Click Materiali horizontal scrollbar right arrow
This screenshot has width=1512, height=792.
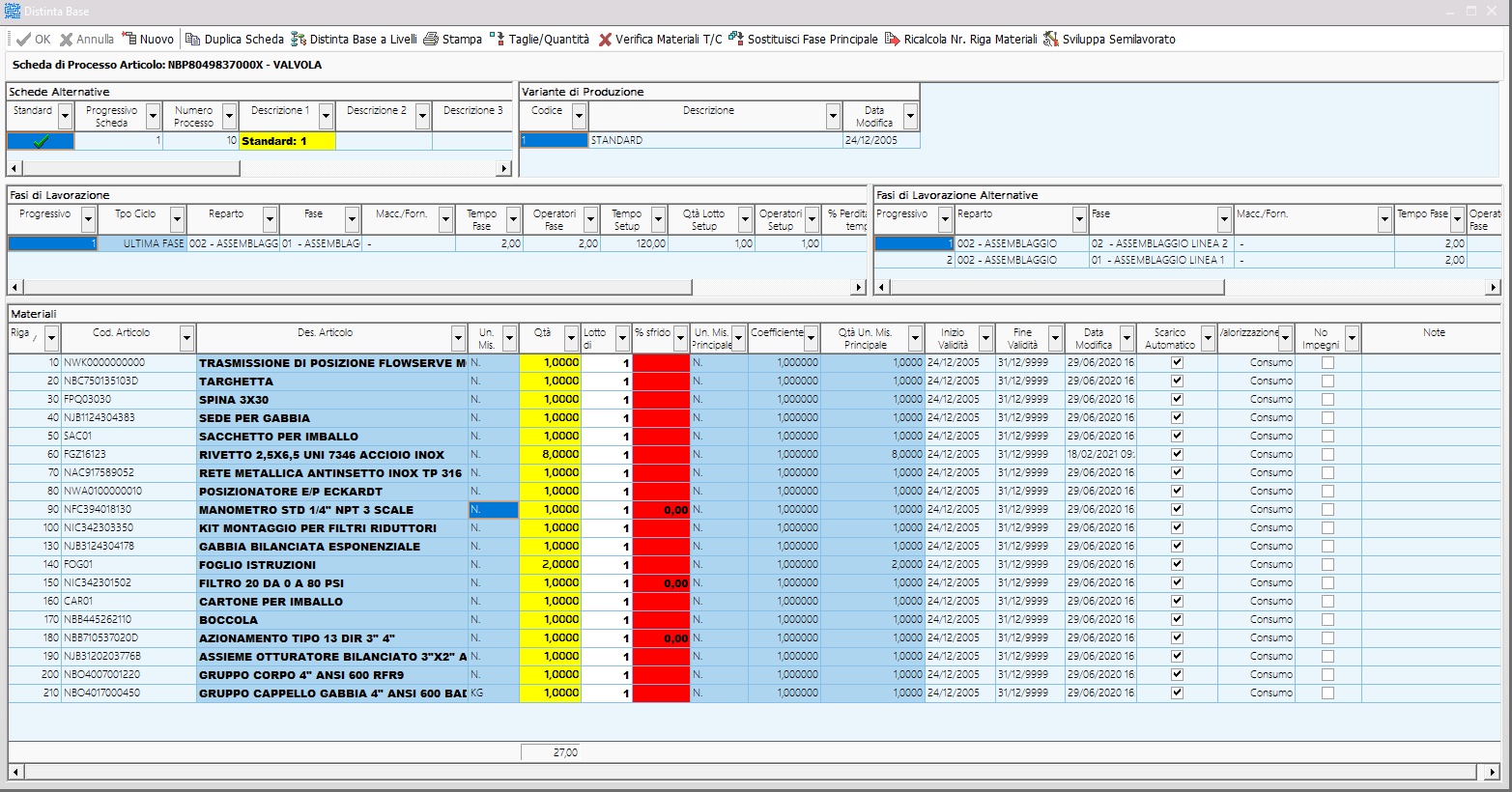tap(1493, 772)
